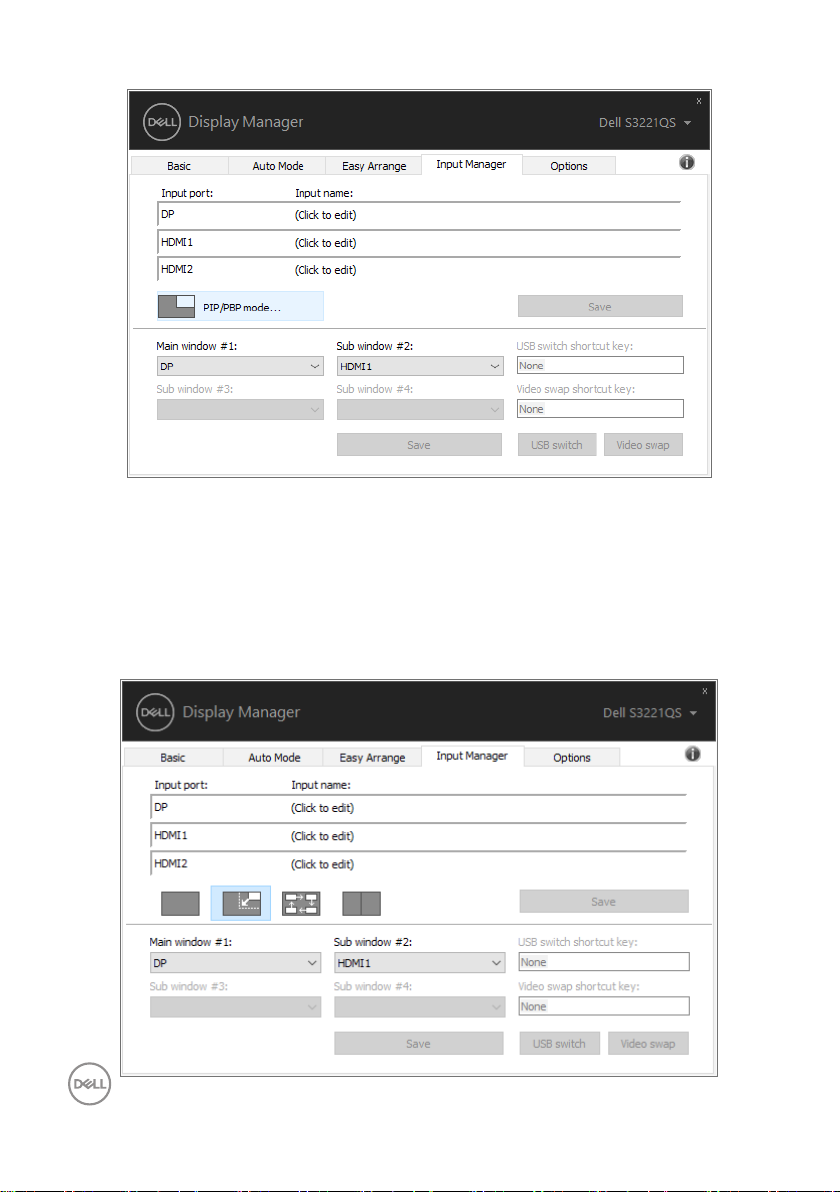Edit HDMI2 input name in lower window
The image size is (840, 1192).
tap(322, 864)
